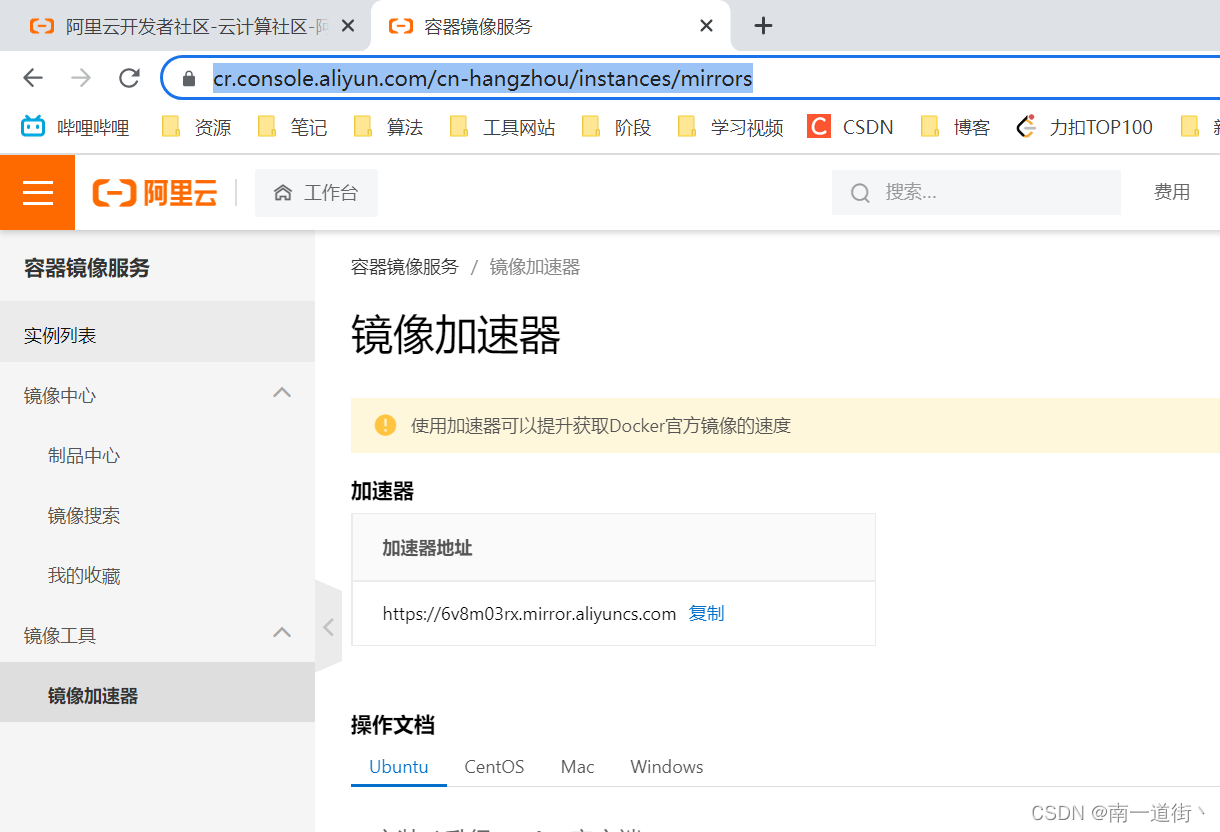This screenshot has width=1220, height=832.
Task: Collapse the sidebar with the arrow handle
Action: click(328, 627)
